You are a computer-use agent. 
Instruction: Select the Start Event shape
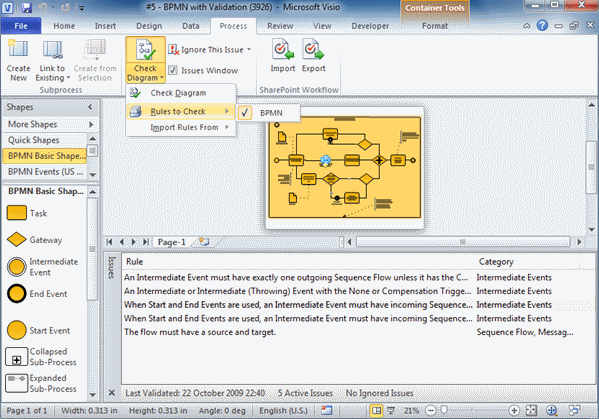pos(16,330)
